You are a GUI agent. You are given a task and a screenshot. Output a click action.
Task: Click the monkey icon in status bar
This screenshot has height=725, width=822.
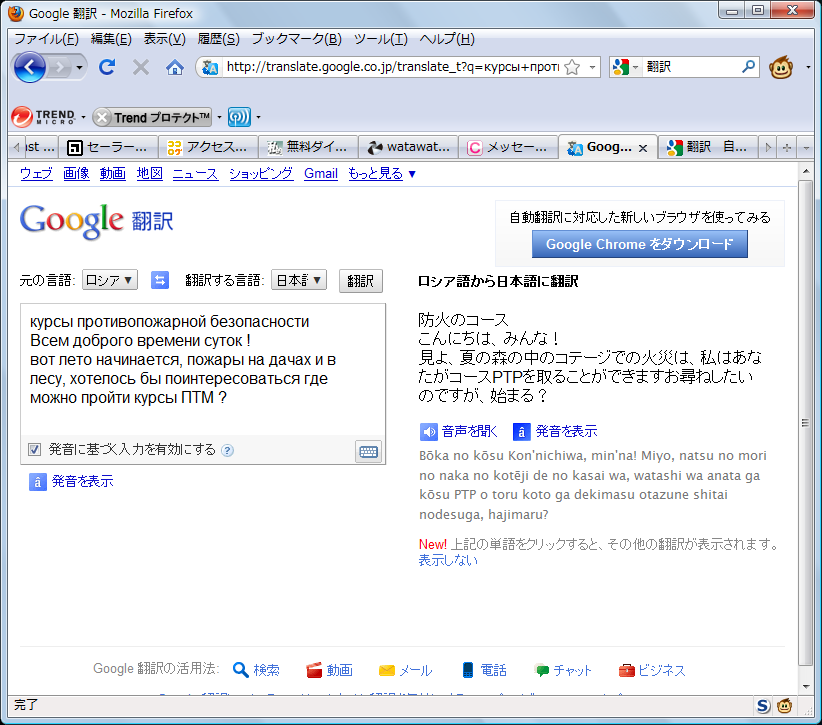[x=784, y=706]
